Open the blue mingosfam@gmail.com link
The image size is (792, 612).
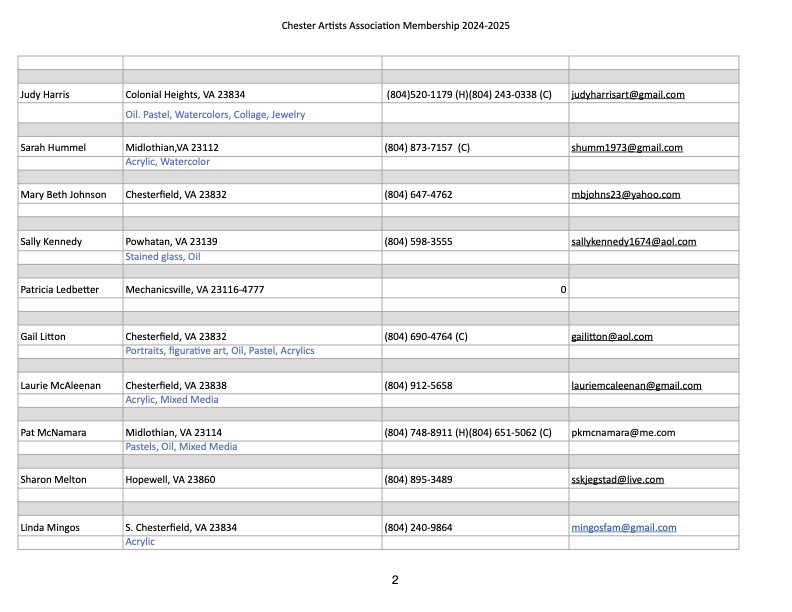pos(623,528)
